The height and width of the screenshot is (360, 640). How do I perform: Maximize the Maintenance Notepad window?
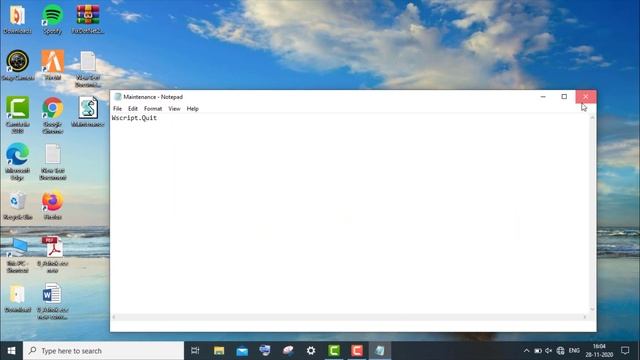click(564, 97)
